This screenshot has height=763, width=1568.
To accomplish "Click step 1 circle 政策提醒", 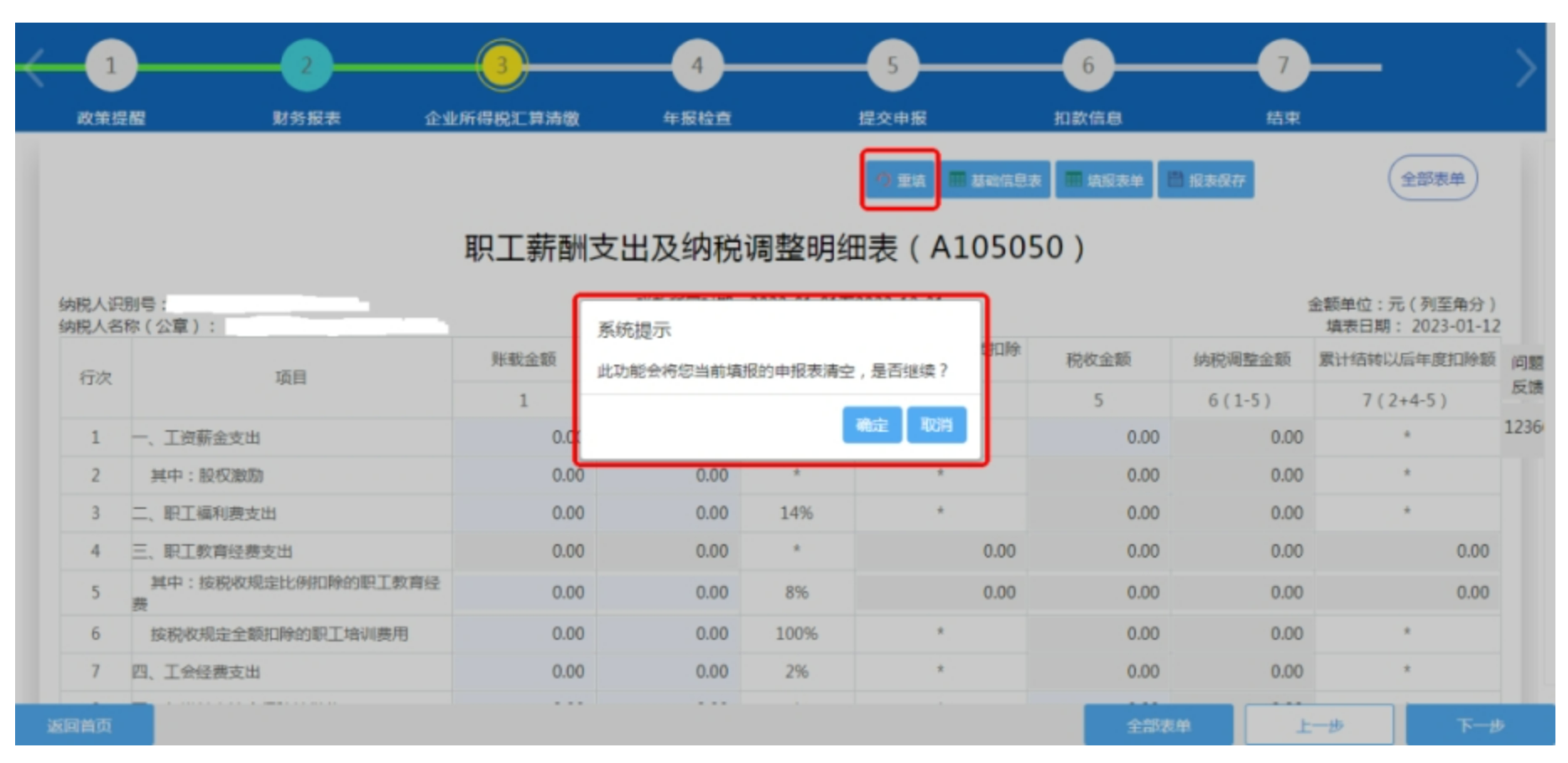I will click(110, 65).
